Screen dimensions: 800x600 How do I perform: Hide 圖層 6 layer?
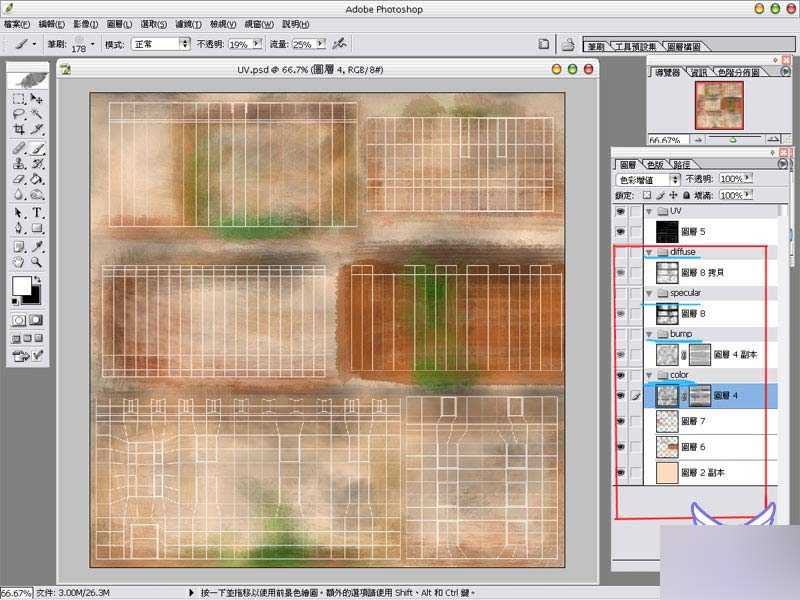(x=620, y=447)
